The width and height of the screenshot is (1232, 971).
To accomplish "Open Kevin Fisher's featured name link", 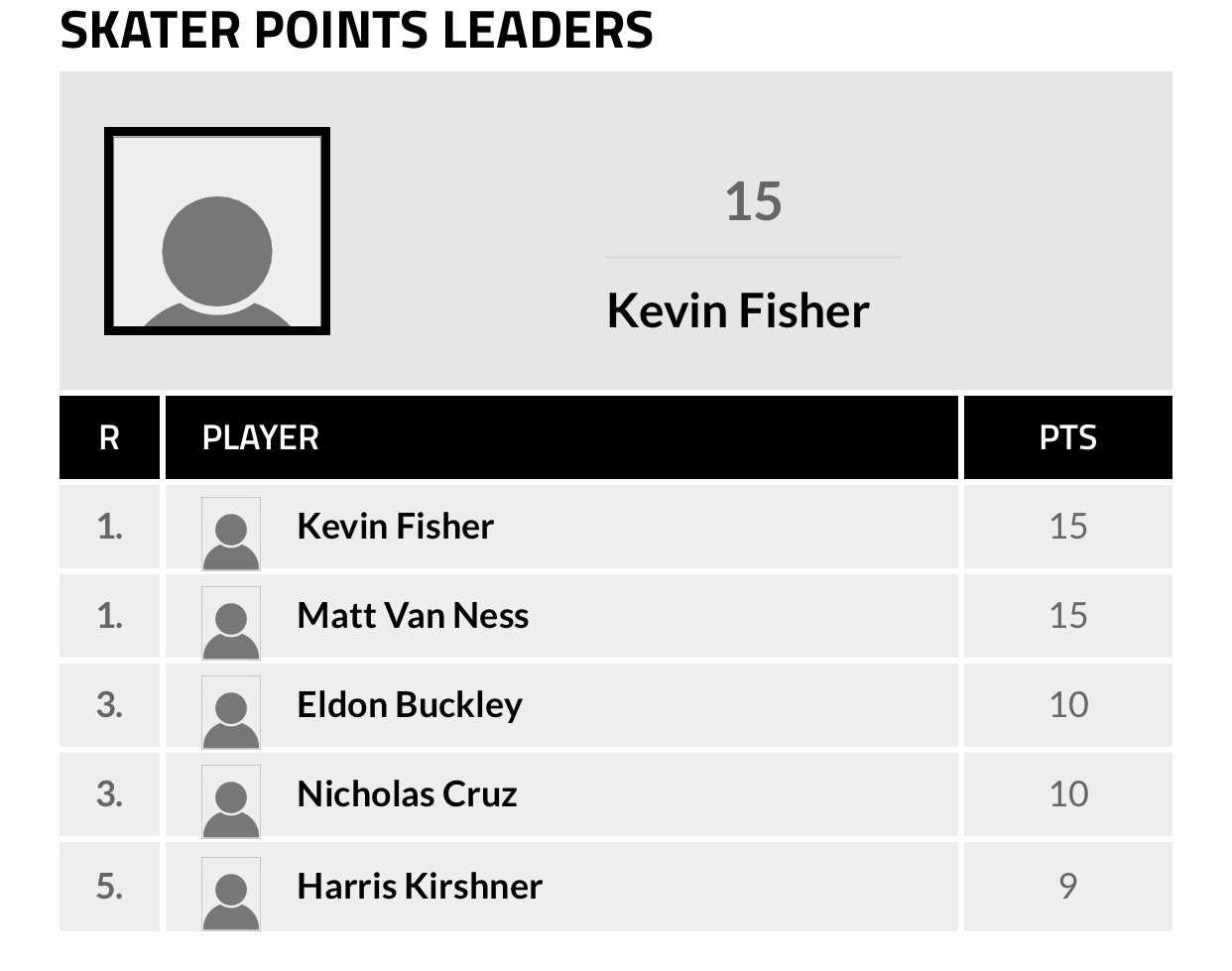I will tap(738, 310).
